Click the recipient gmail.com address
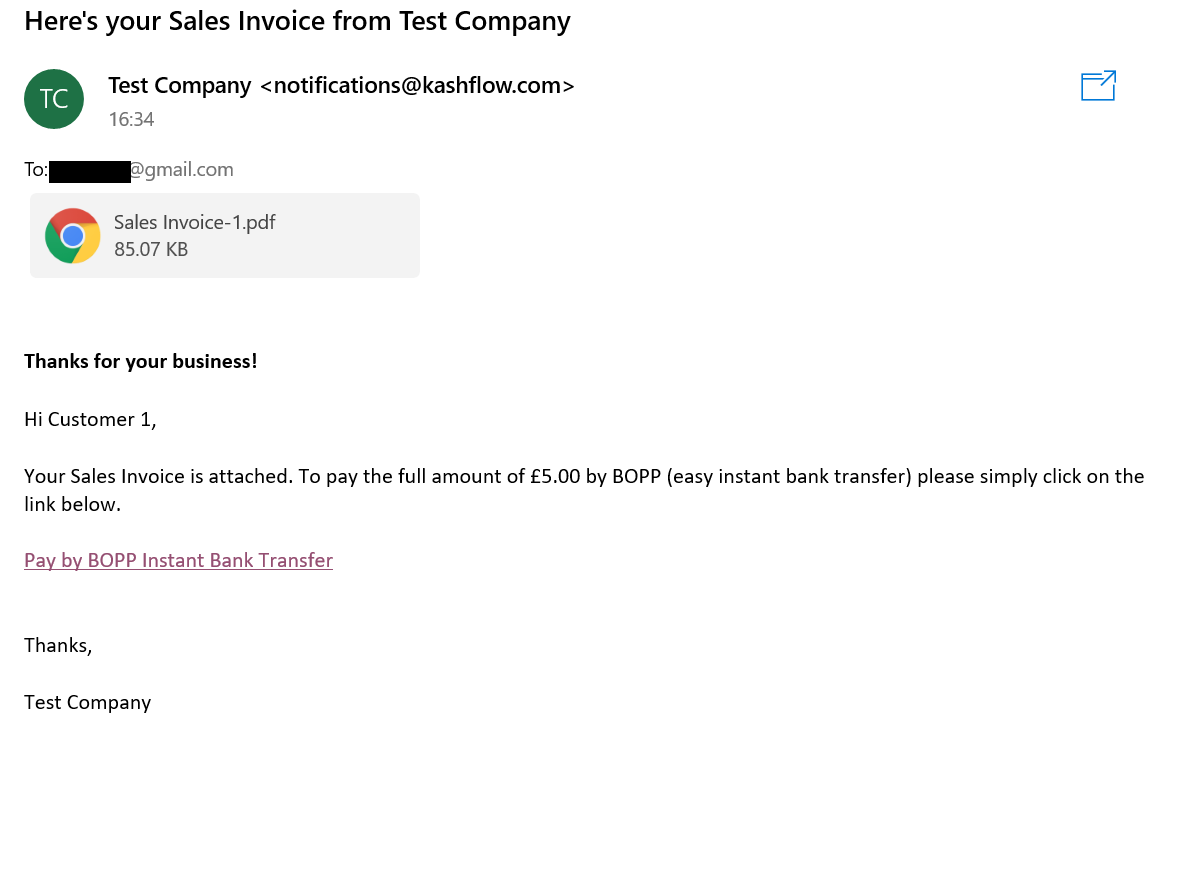Image resolution: width=1190 pixels, height=877 pixels. 182,169
